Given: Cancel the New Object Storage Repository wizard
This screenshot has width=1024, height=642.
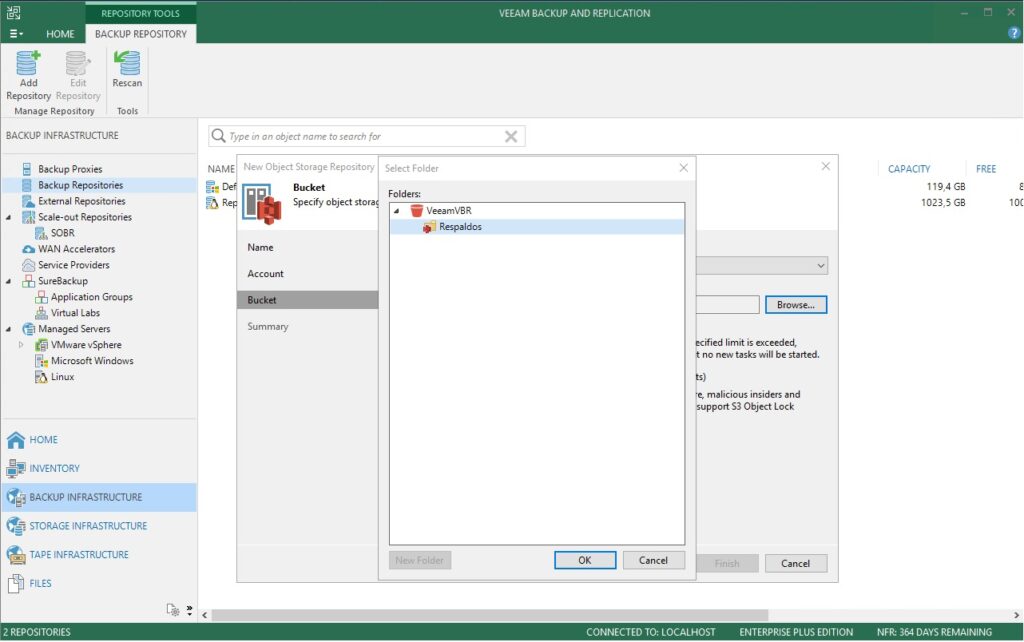Looking at the screenshot, I should 795,564.
